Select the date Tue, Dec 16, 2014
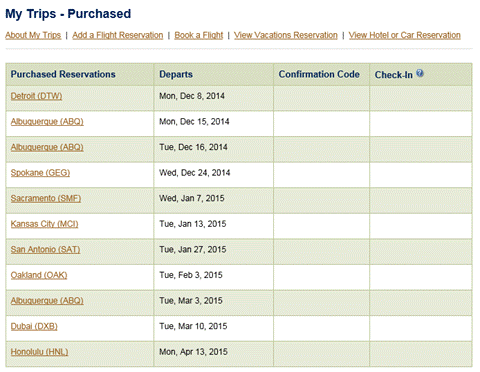Image resolution: width=480 pixels, height=372 pixels. point(193,147)
